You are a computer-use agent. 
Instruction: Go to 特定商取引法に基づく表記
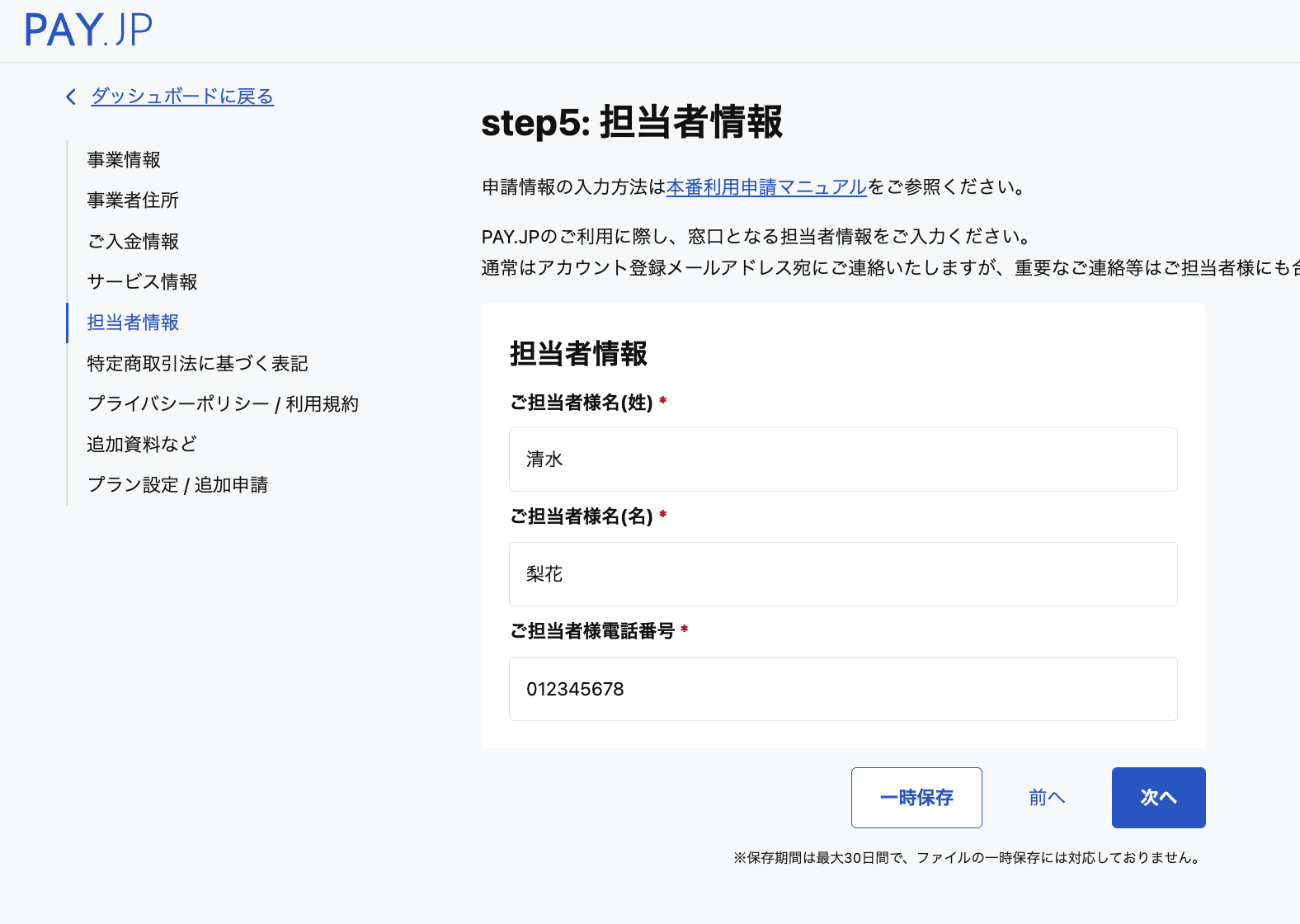point(197,363)
